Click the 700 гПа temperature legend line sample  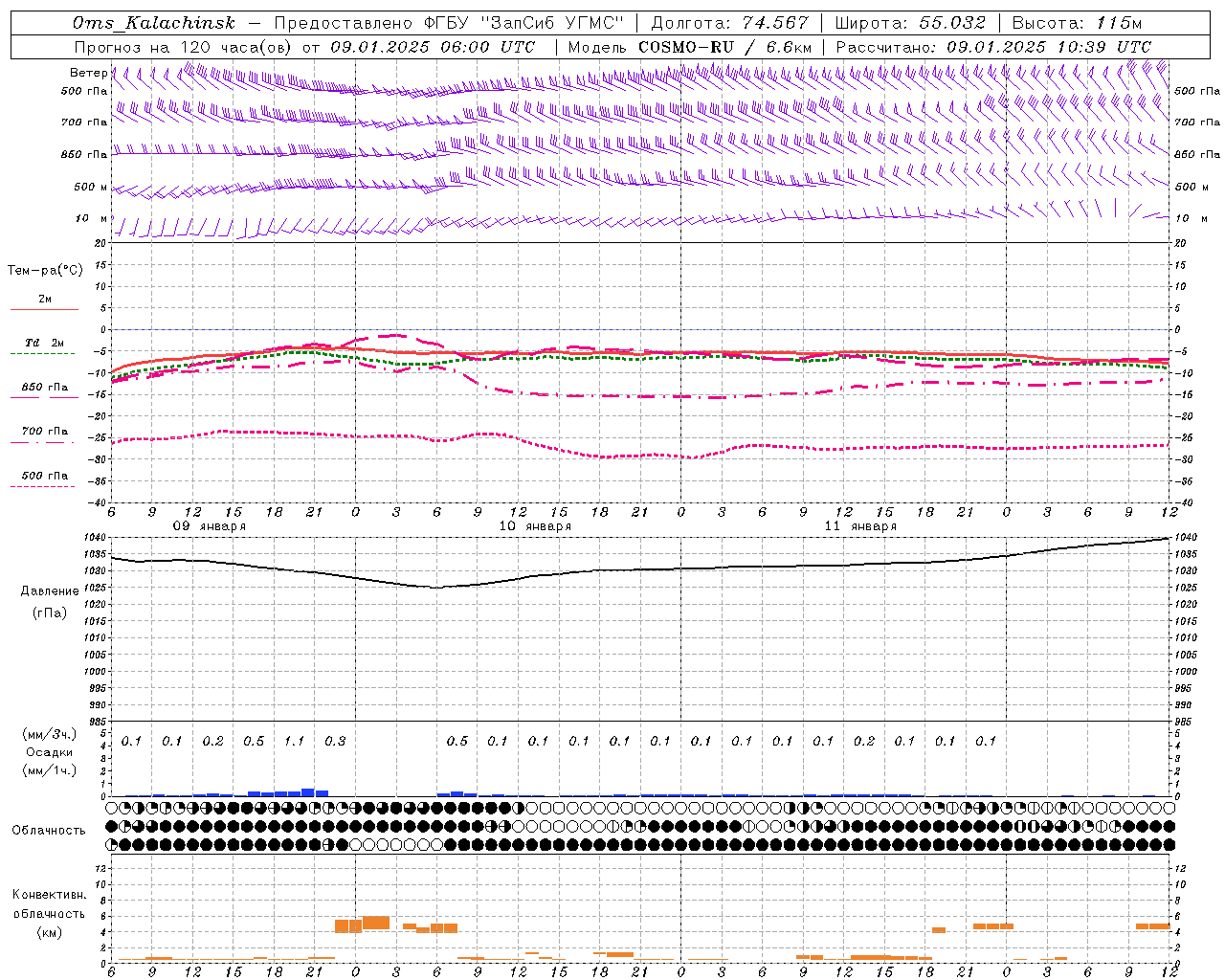[42, 442]
